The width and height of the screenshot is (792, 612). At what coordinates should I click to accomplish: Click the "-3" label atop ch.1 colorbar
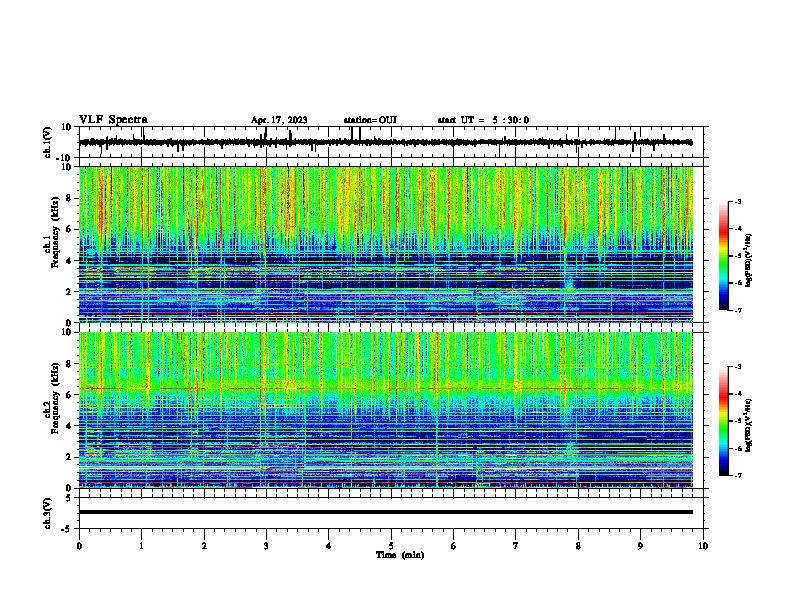click(738, 201)
